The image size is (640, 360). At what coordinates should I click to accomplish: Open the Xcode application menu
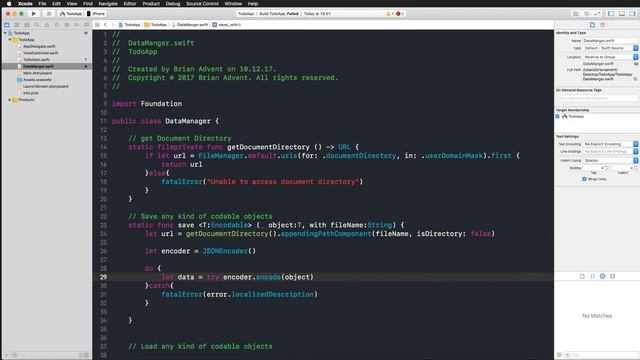(x=25, y=4)
